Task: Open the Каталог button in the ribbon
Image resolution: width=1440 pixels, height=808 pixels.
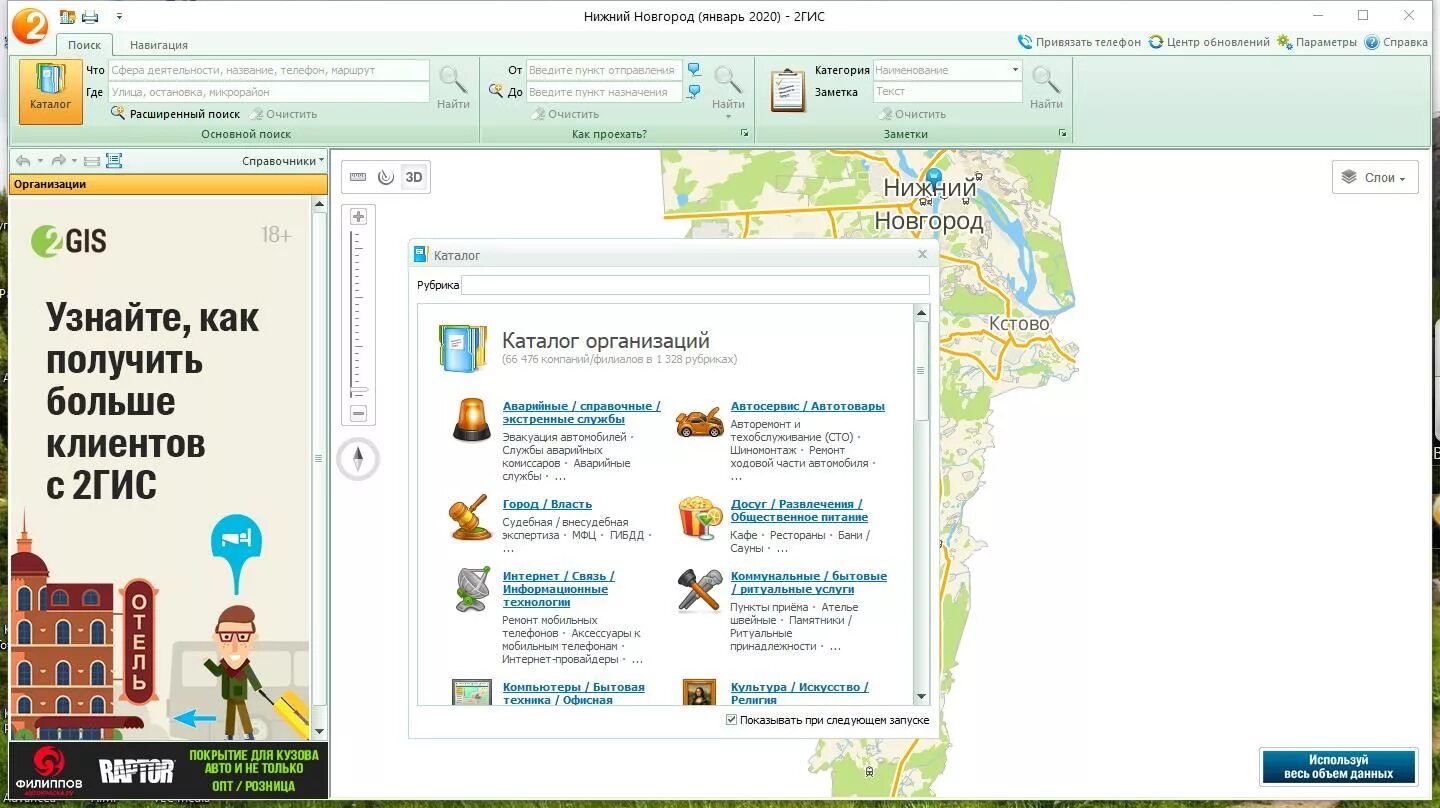Action: pyautogui.click(x=50, y=91)
